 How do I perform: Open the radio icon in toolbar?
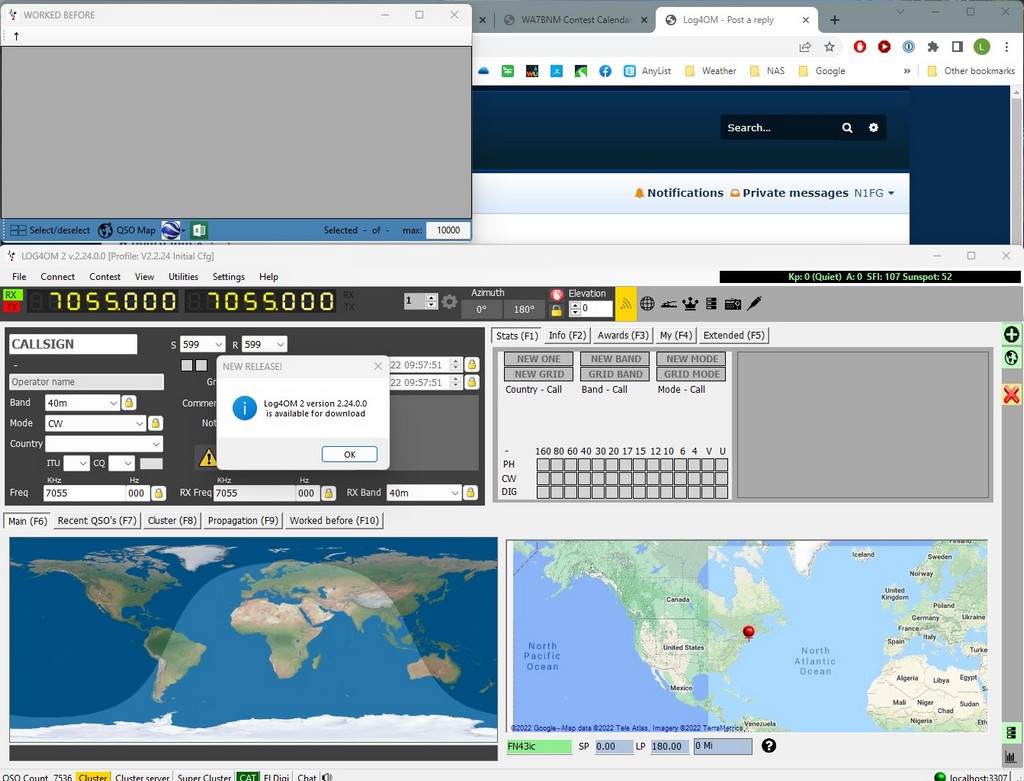coord(733,304)
